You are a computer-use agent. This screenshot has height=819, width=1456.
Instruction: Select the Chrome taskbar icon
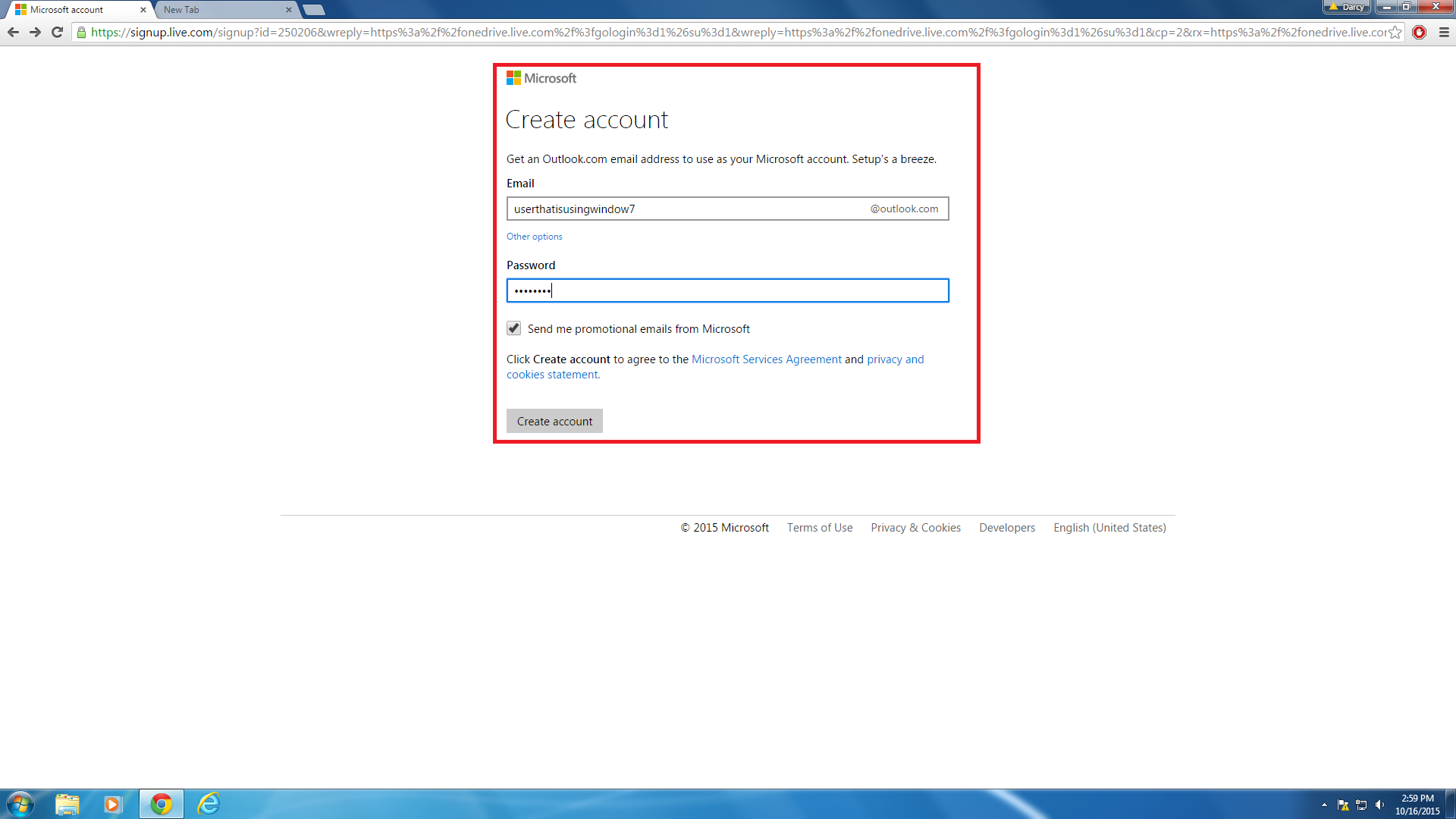coord(162,804)
